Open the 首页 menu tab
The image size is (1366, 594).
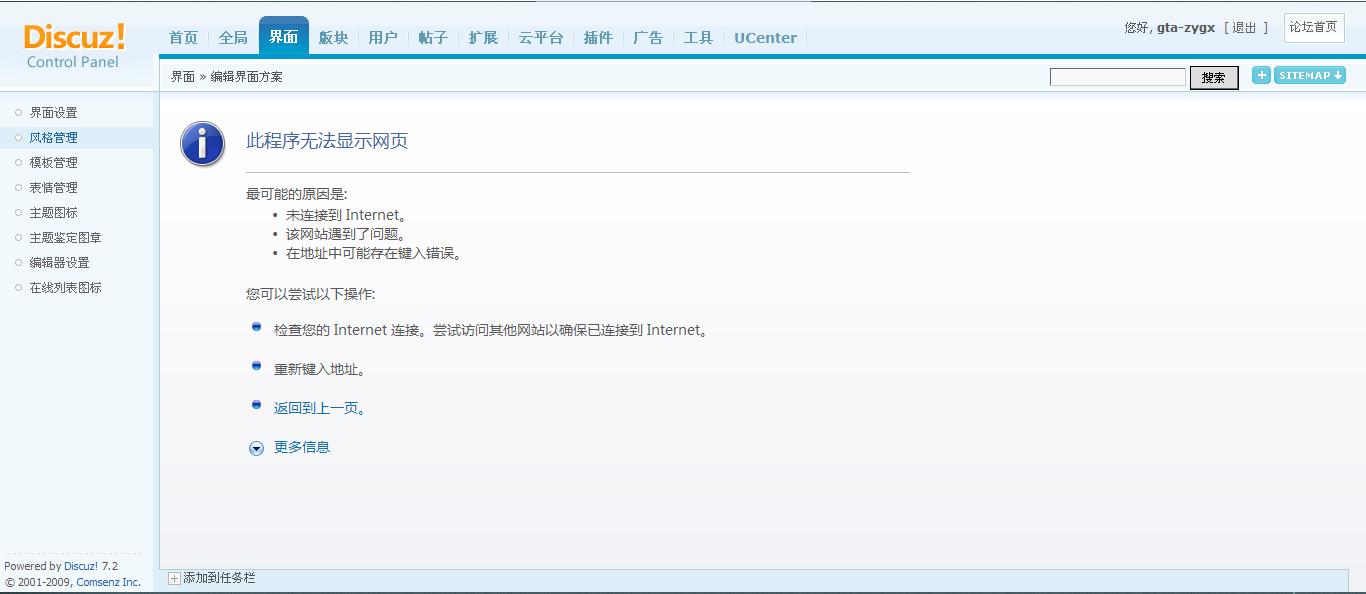point(184,37)
